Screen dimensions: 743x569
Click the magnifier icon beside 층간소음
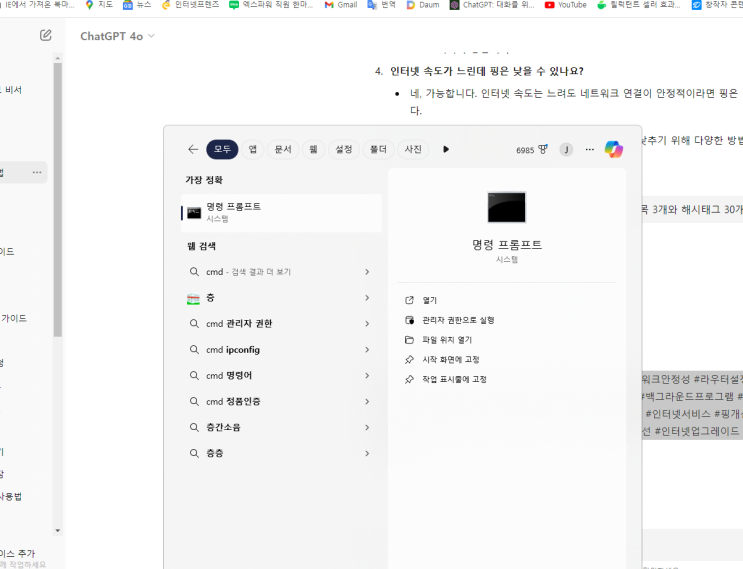[x=194, y=427]
